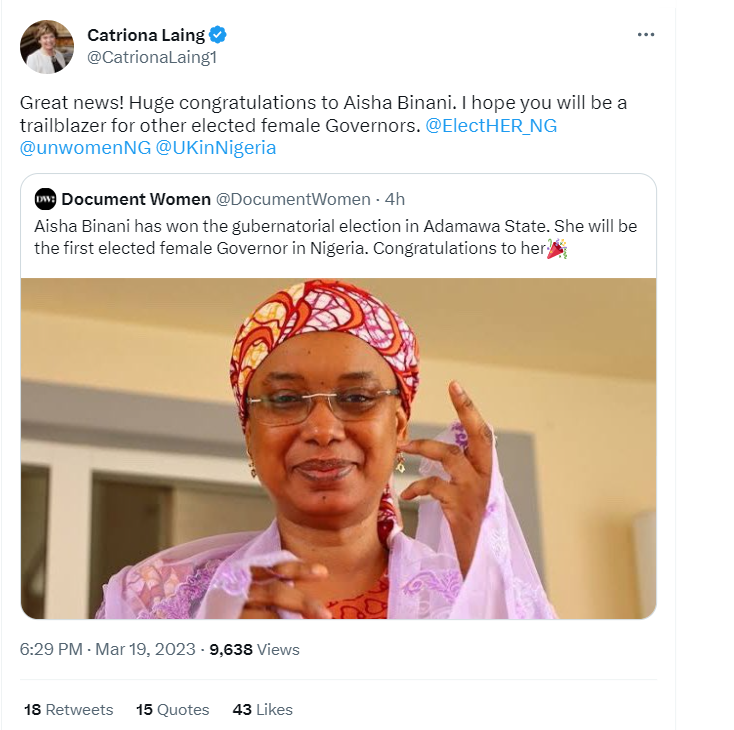The image size is (734, 730).
Task: Click the Document Women logo avatar
Action: point(45,199)
